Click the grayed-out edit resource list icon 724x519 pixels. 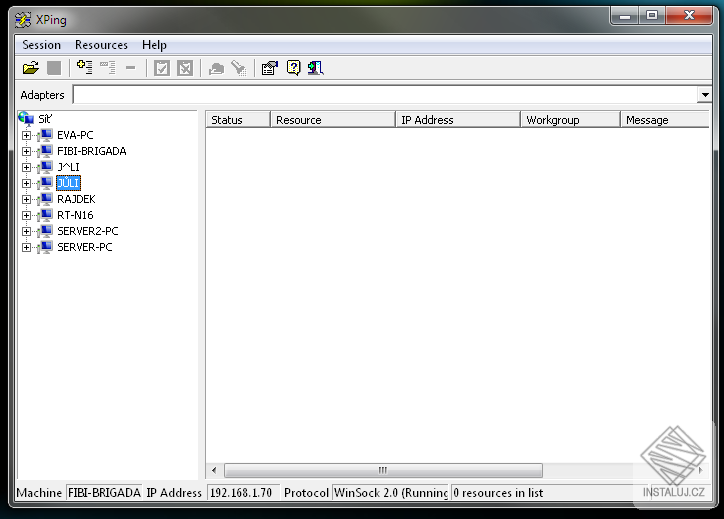[108, 68]
